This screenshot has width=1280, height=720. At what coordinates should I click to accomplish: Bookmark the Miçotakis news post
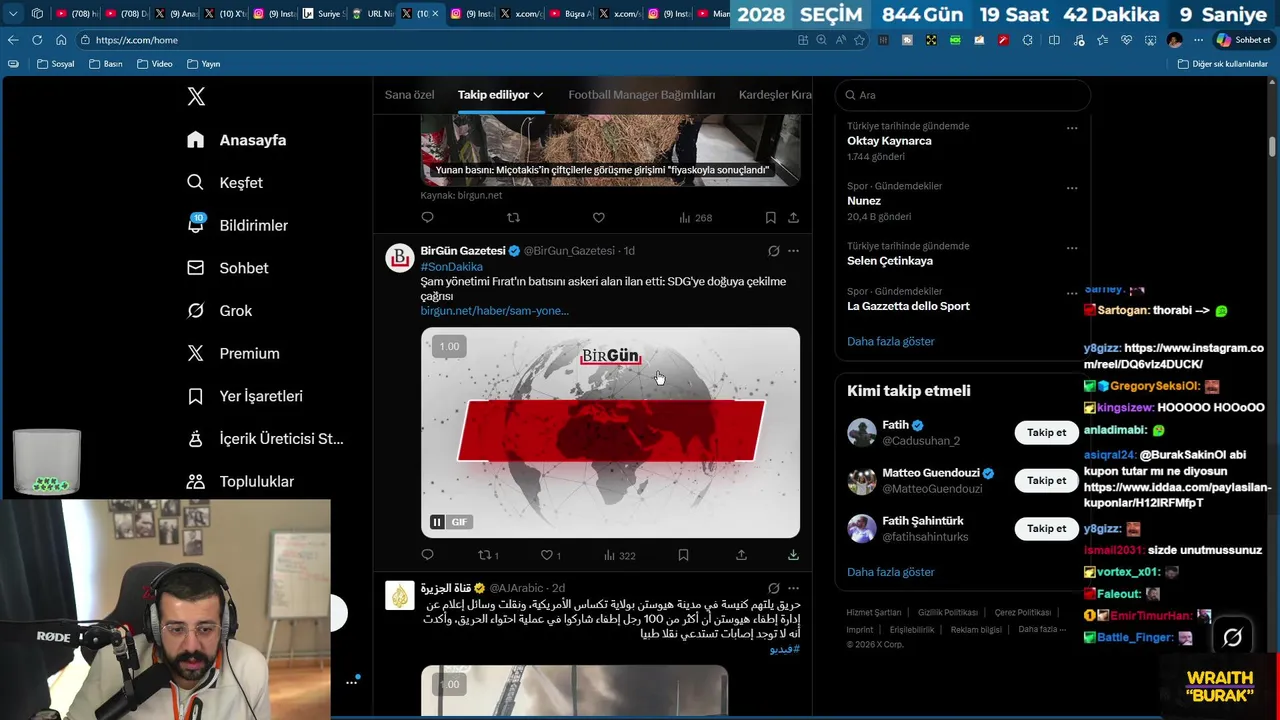tap(770, 217)
